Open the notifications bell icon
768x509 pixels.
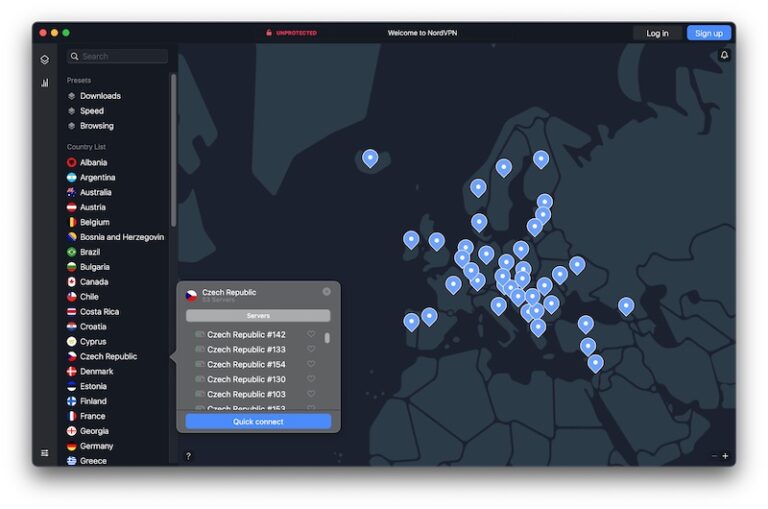point(724,55)
